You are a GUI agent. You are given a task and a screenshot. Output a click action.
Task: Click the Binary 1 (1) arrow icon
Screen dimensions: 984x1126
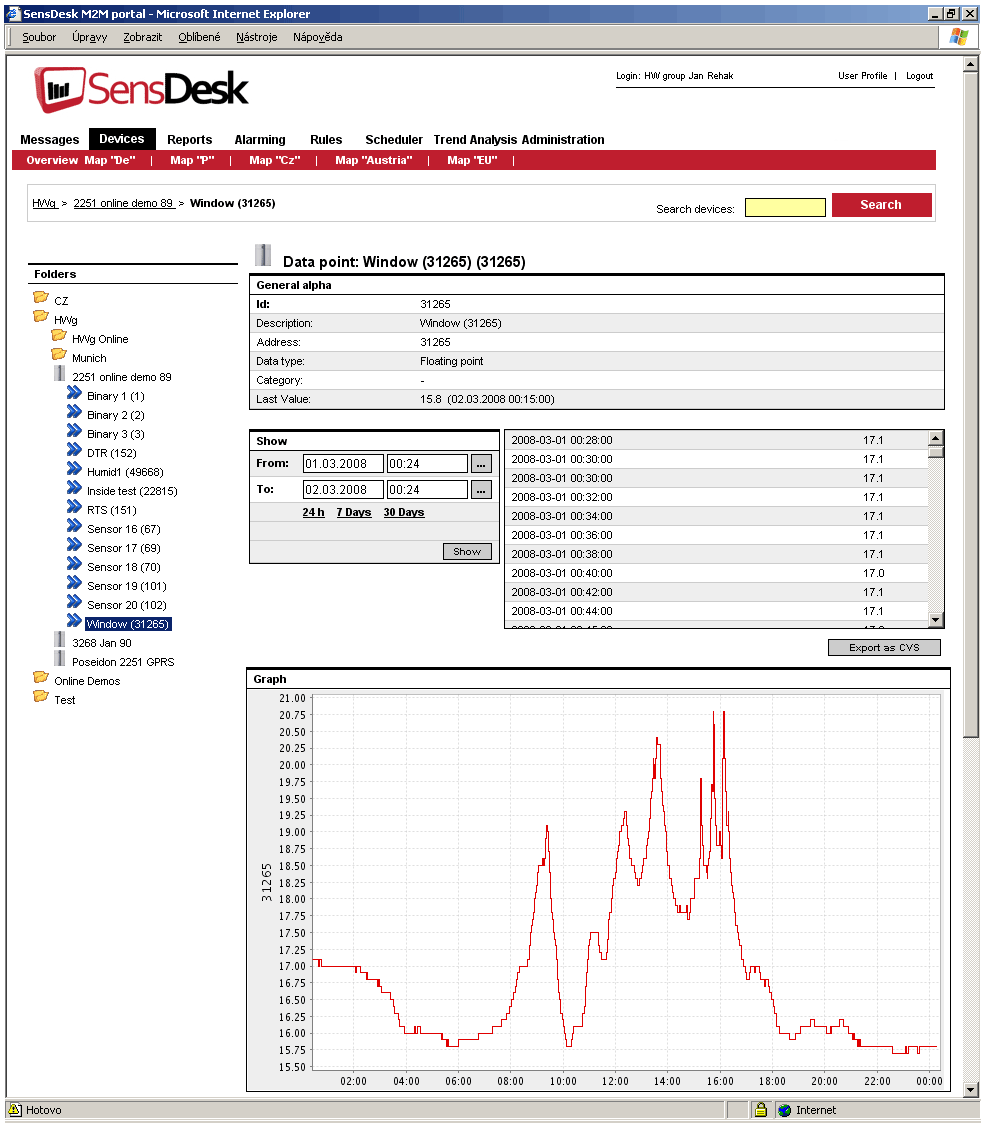tap(74, 395)
